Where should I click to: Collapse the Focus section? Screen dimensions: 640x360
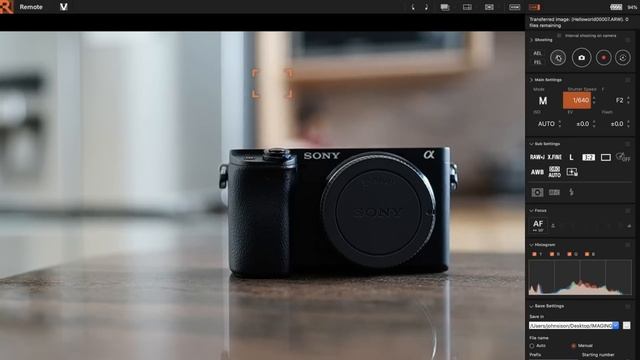531,211
